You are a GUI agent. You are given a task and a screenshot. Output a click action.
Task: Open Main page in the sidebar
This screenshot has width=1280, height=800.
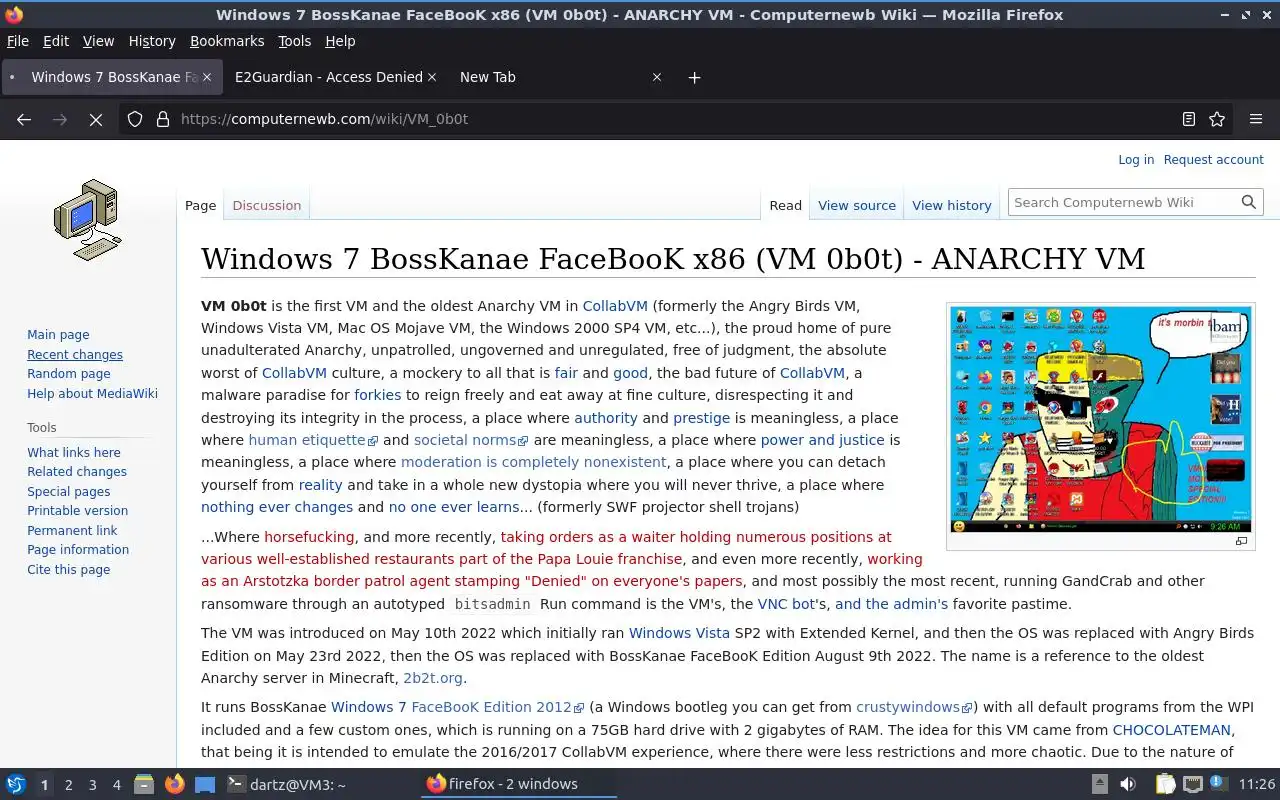click(x=58, y=335)
